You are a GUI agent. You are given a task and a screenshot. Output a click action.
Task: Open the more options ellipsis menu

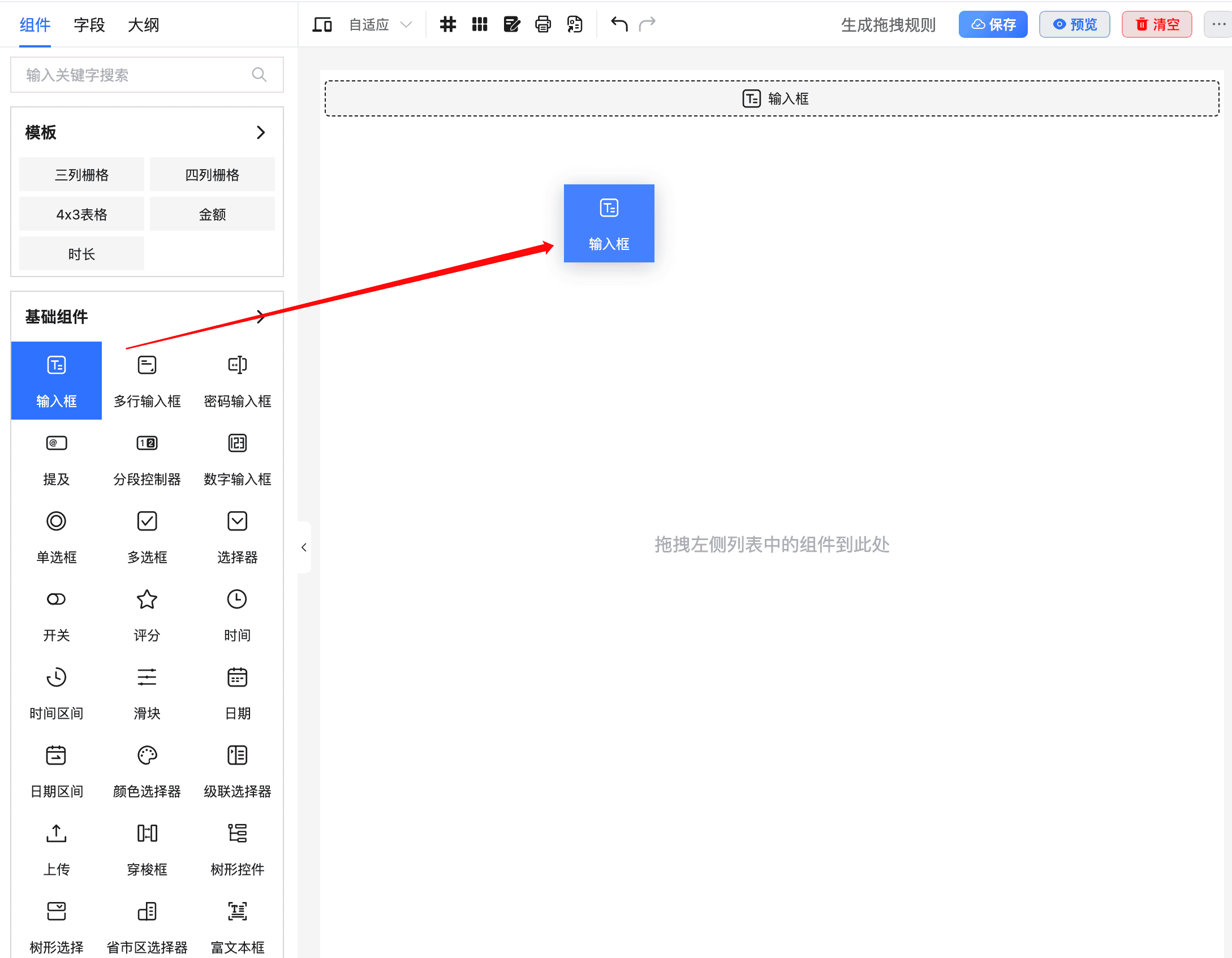[x=1218, y=24]
